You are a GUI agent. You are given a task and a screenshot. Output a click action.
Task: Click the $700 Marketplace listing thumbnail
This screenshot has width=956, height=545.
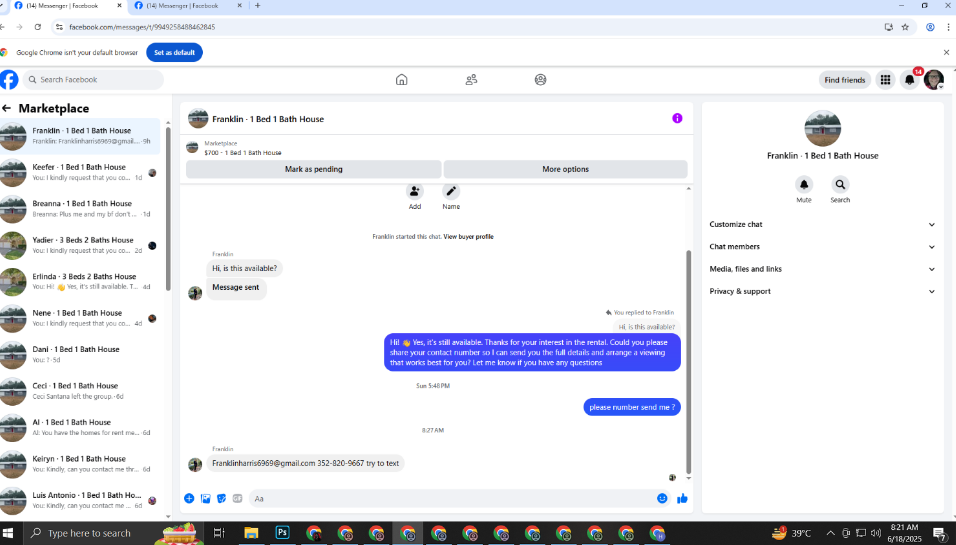pos(192,148)
